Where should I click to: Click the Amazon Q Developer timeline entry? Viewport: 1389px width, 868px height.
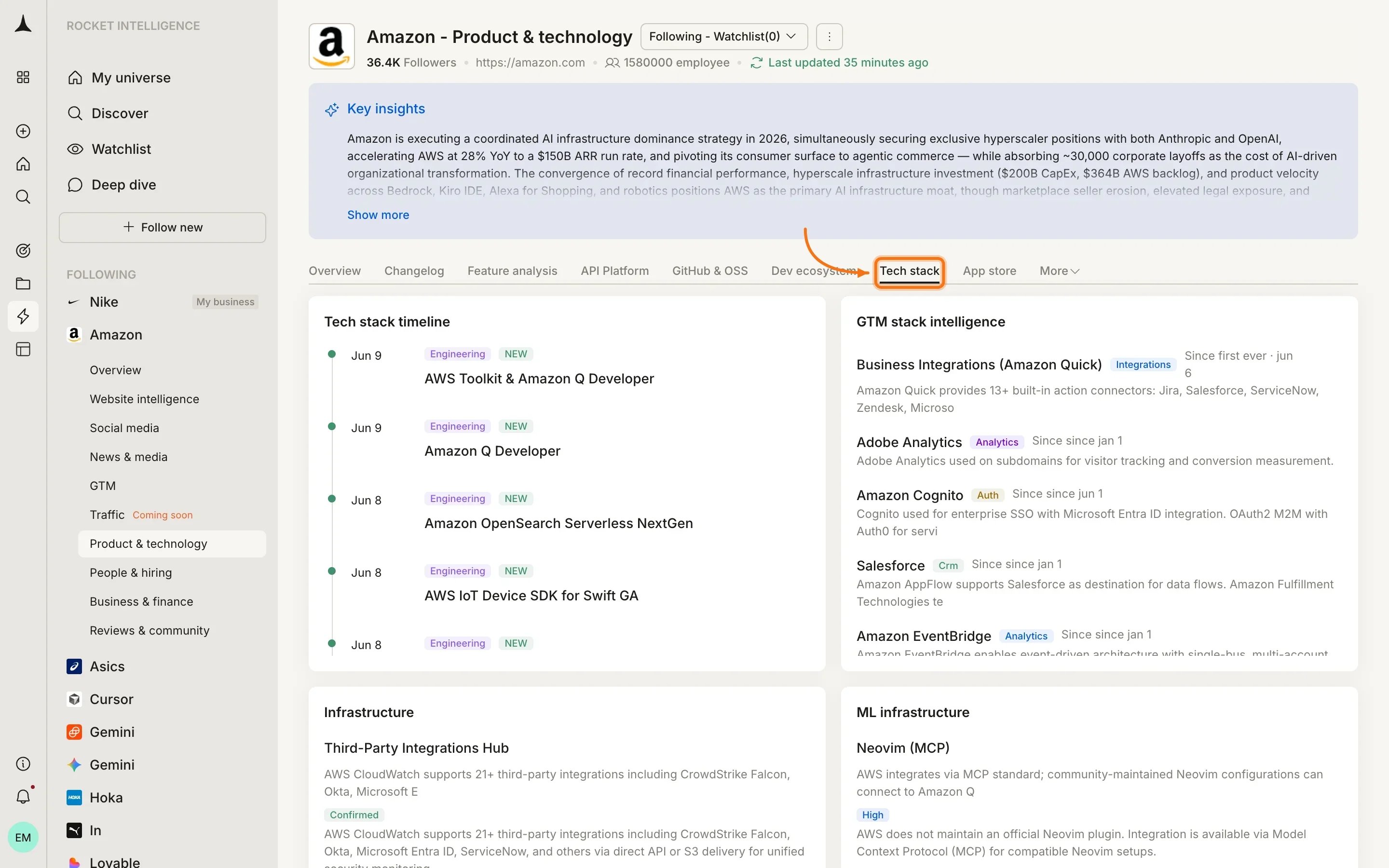click(492, 451)
